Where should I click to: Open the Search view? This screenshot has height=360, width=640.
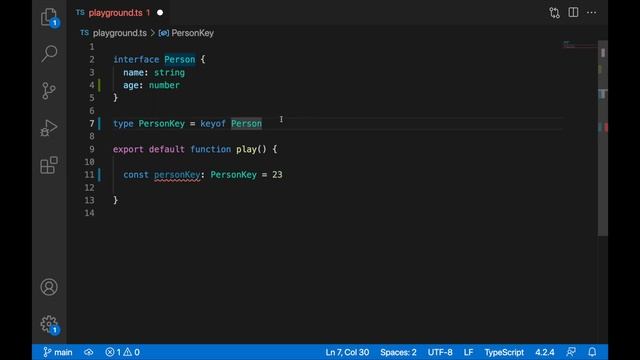(49, 53)
